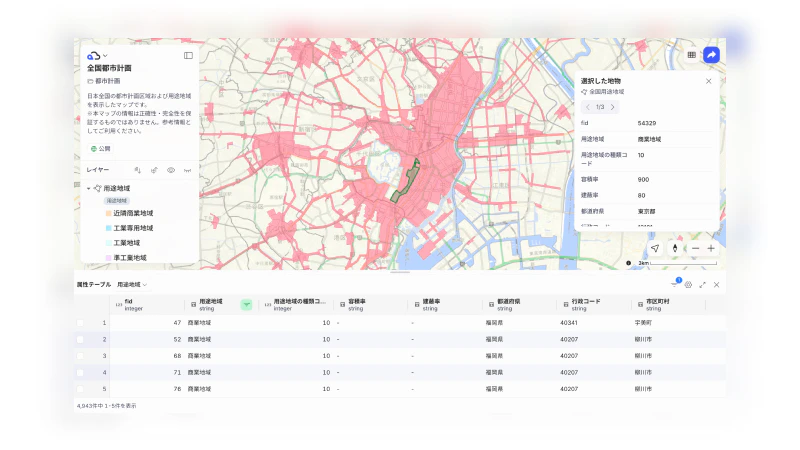Check the row 3 checkbox

pyautogui.click(x=80, y=356)
